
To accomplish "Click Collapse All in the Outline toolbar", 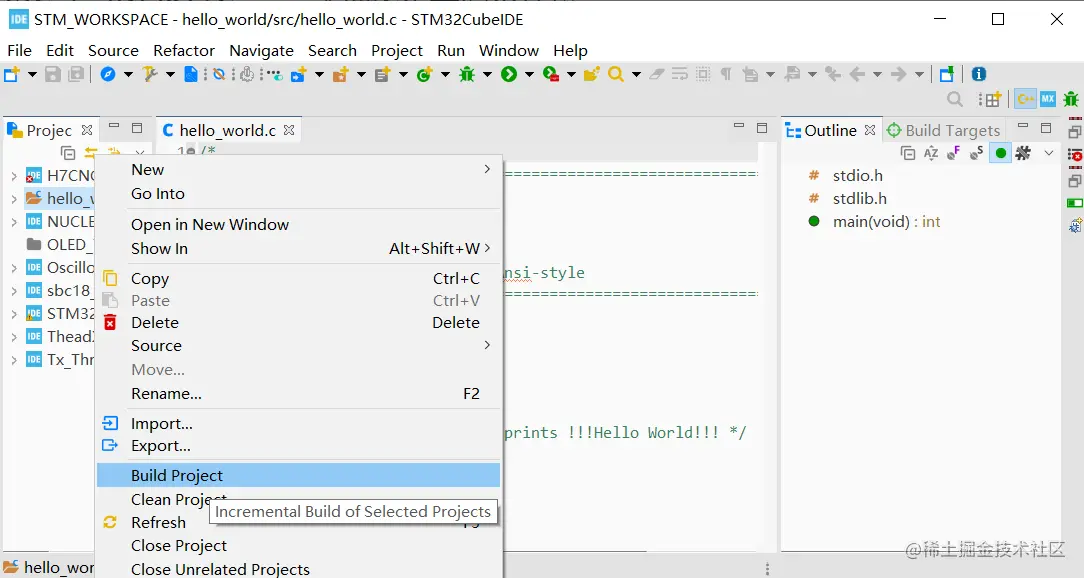I will coord(908,153).
